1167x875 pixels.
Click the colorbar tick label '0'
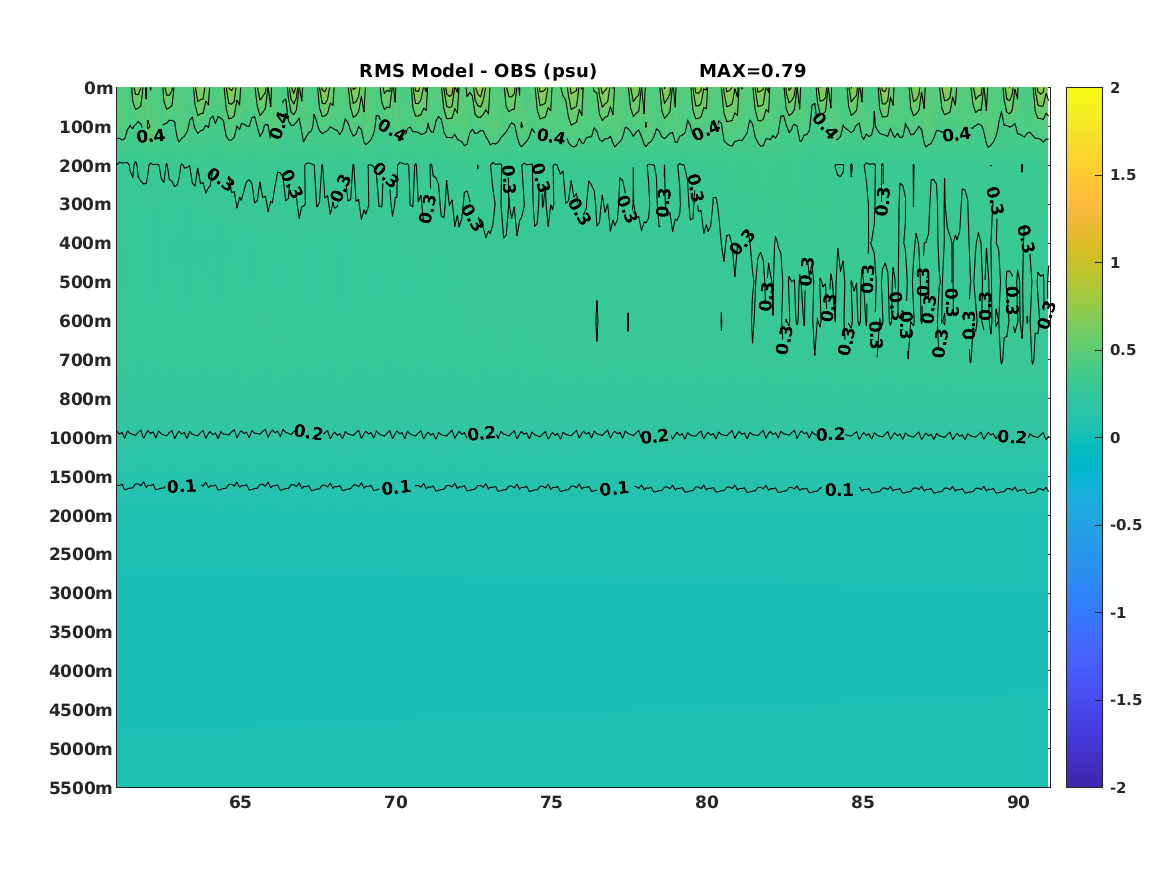[1115, 438]
